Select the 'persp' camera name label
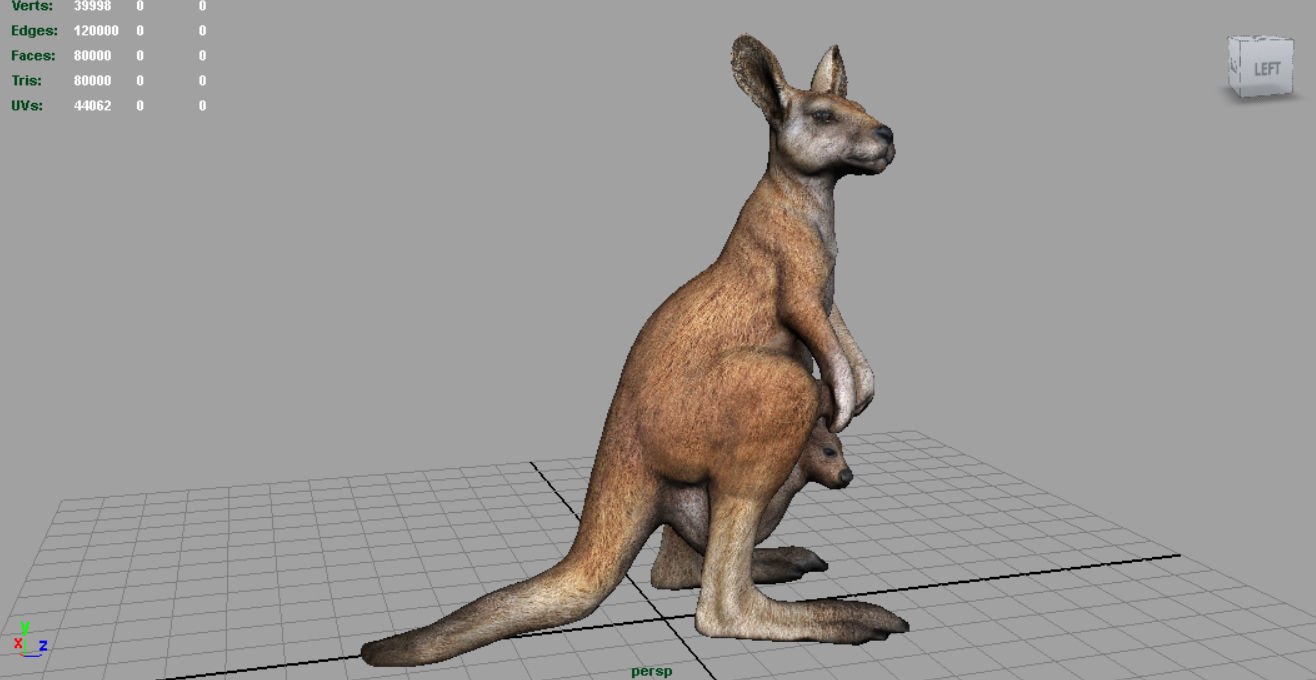 pos(651,671)
